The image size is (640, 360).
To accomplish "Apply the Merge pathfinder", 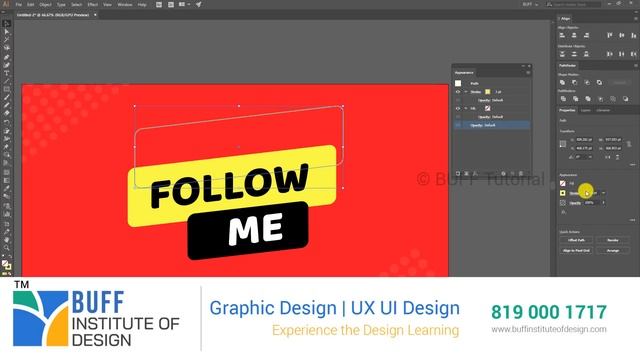I will [x=588, y=99].
